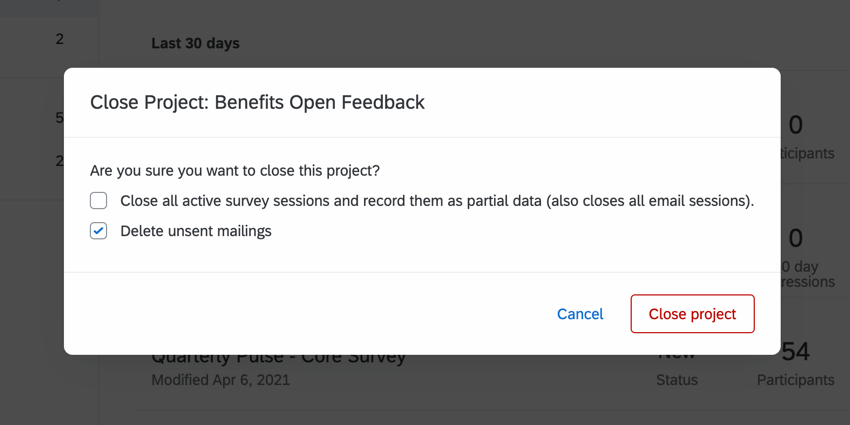The image size is (850, 425).
Task: Click the Cancel link in the dialog
Action: pos(580,314)
